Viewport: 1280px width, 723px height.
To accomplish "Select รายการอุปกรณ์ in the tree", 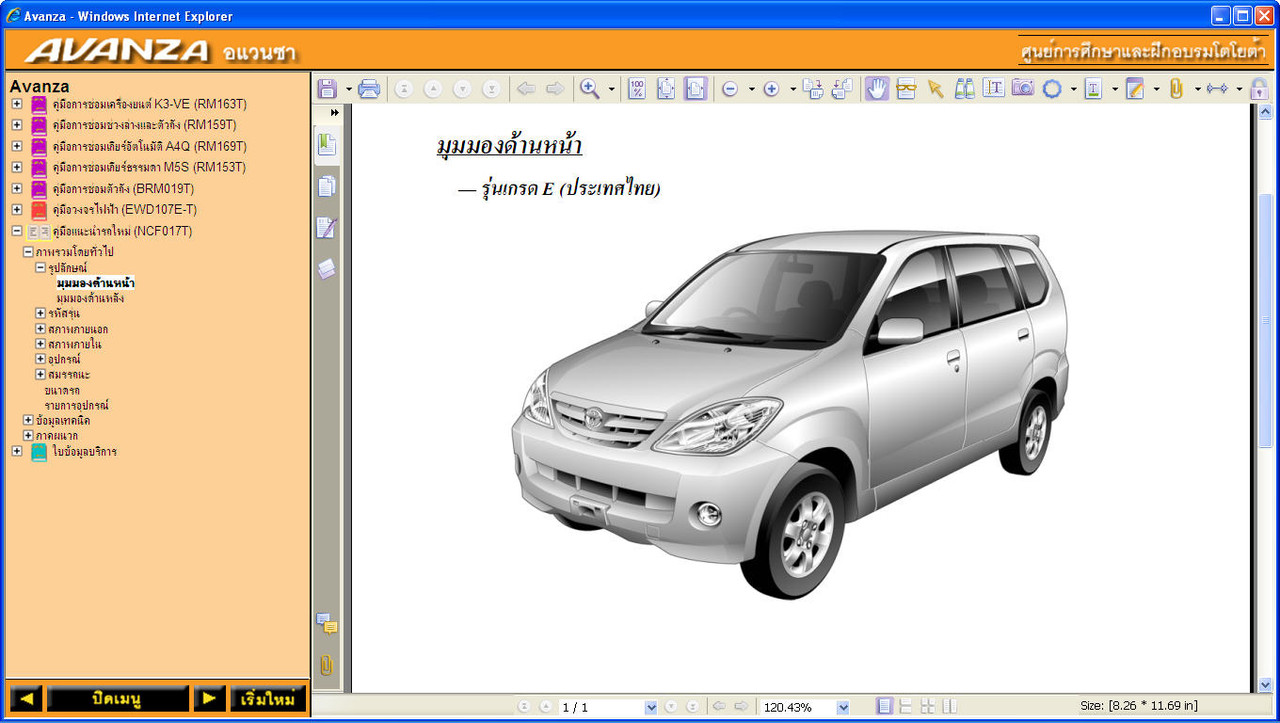I will pyautogui.click(x=76, y=405).
